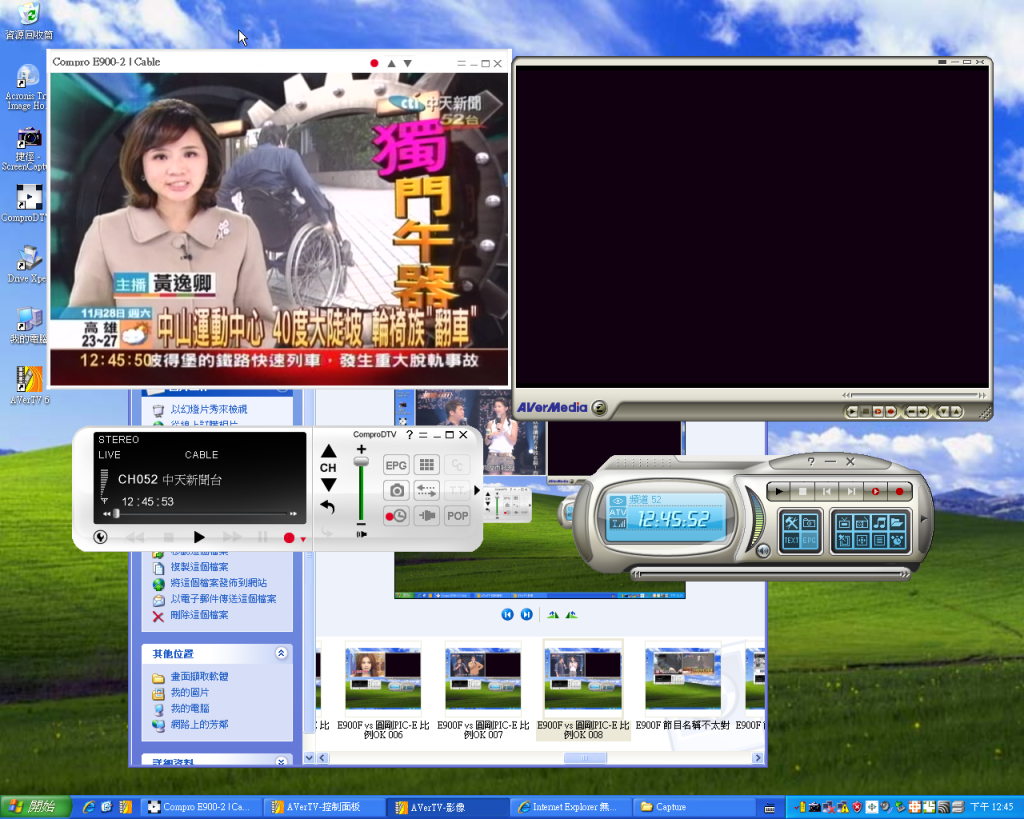Click the up triangle in Compro E900-2 title bar
The width and height of the screenshot is (1024, 819).
coord(391,63)
